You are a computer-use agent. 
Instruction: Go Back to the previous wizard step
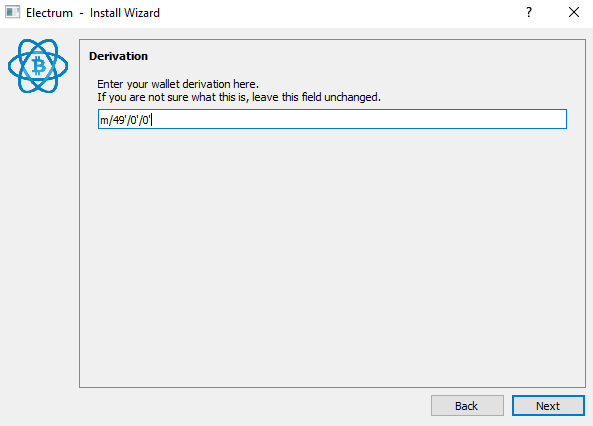pos(467,406)
